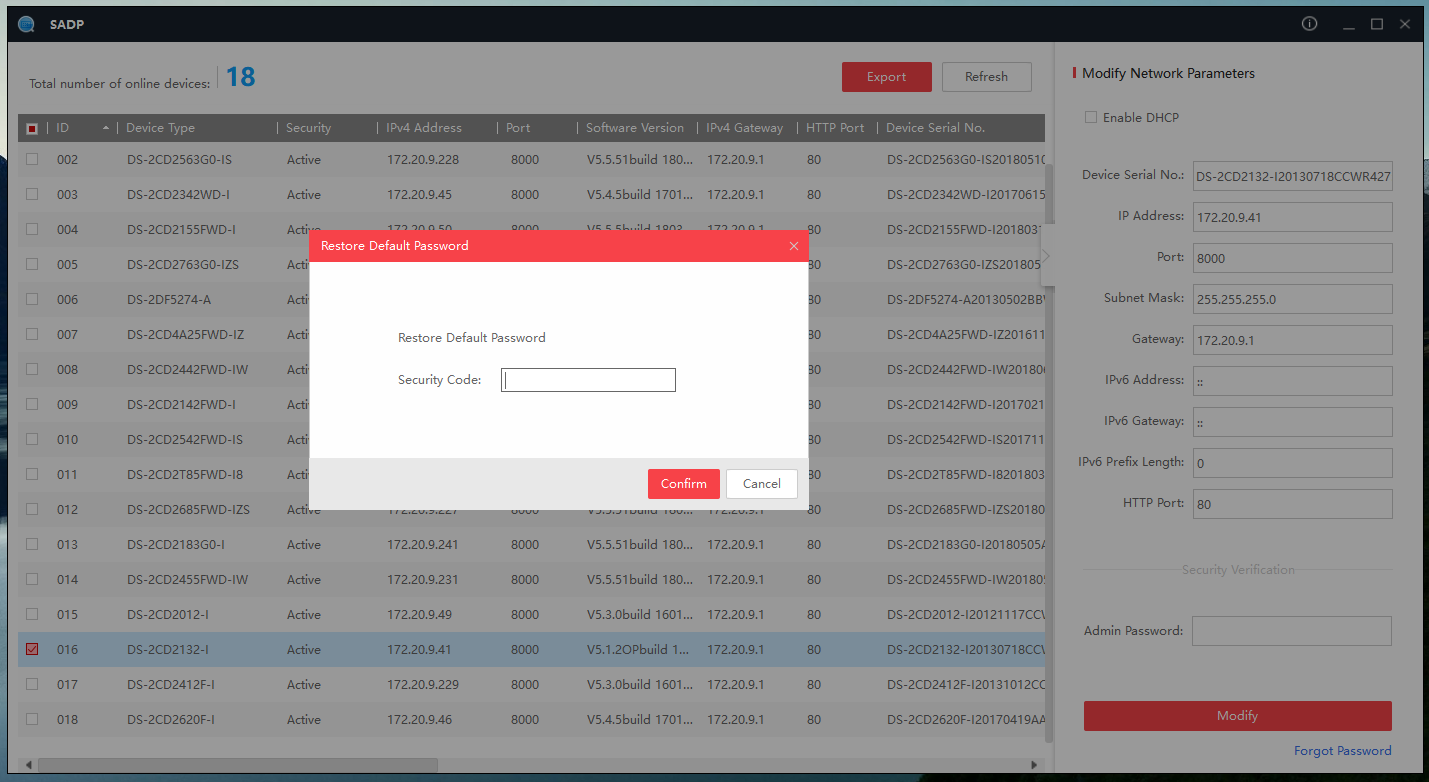Click the Export button
Viewport: 1429px width, 782px height.
click(x=887, y=77)
